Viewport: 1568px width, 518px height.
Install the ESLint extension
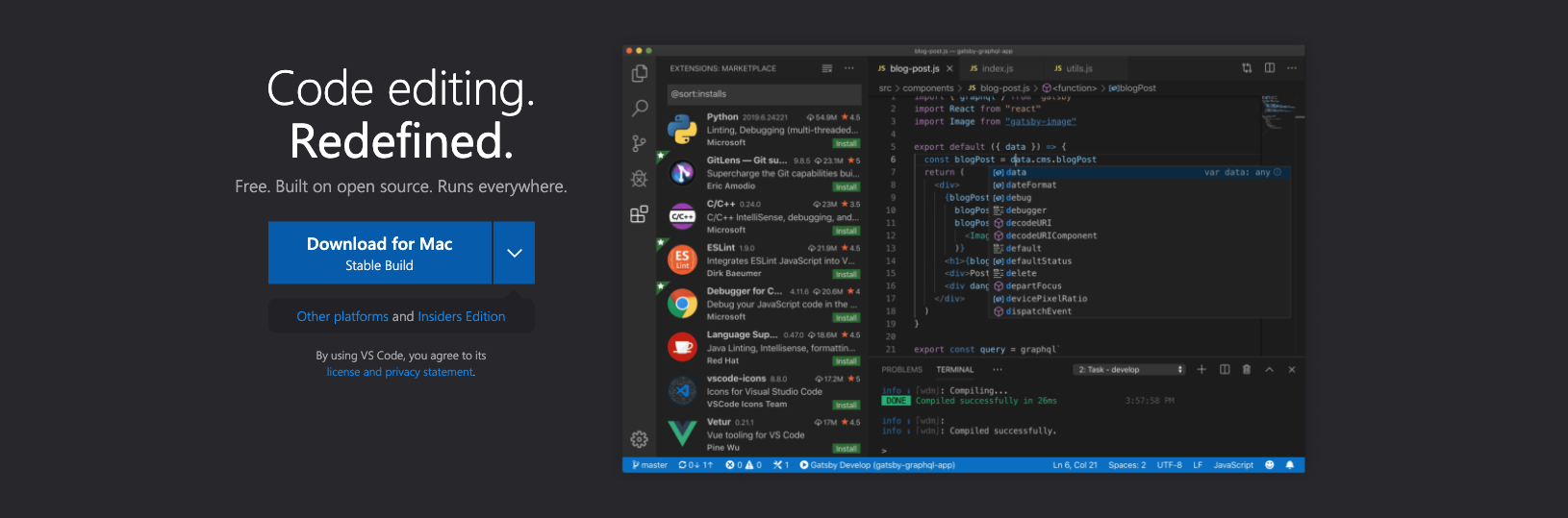point(847,274)
